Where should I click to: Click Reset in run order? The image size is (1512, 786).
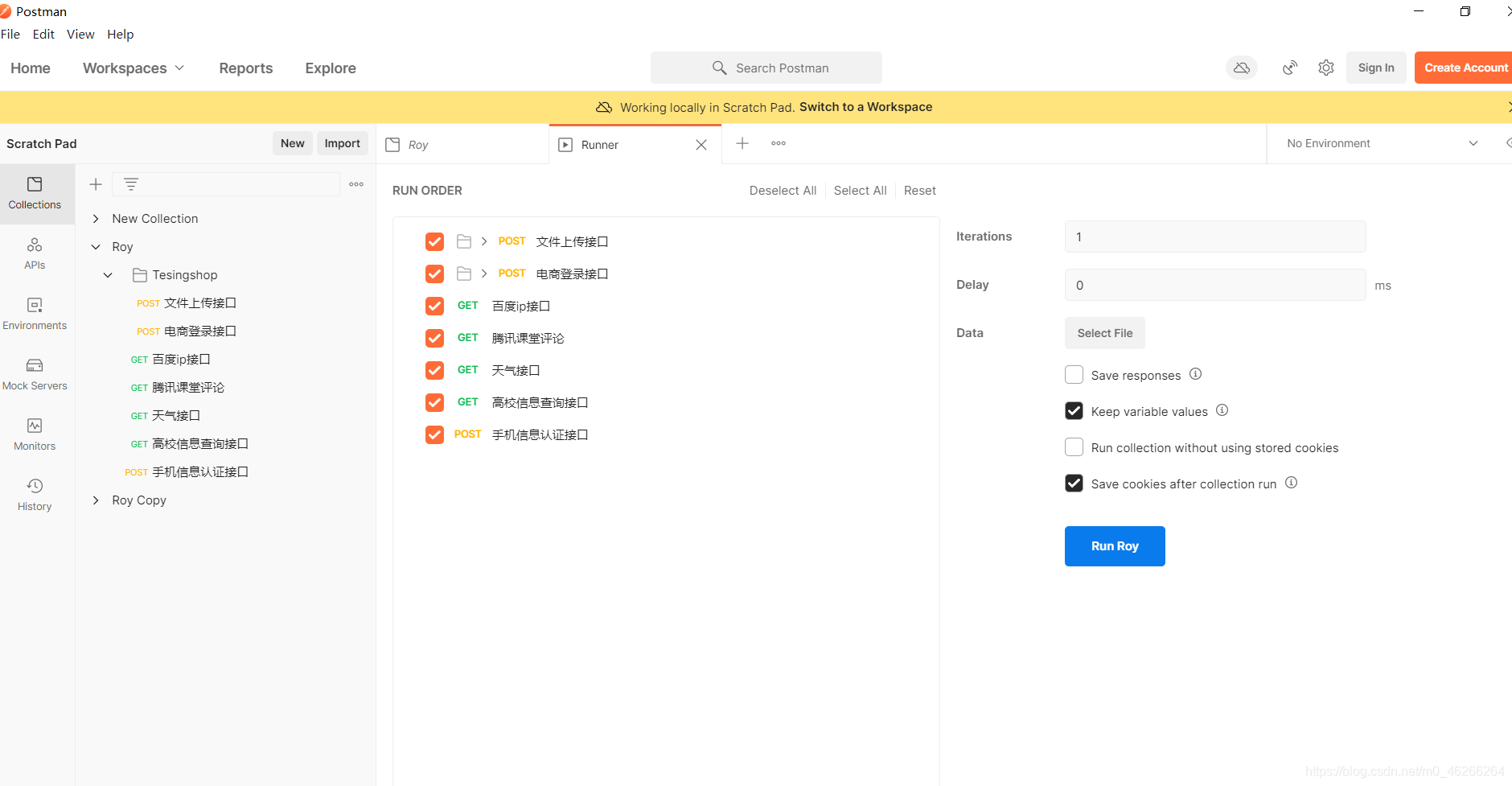click(x=920, y=191)
